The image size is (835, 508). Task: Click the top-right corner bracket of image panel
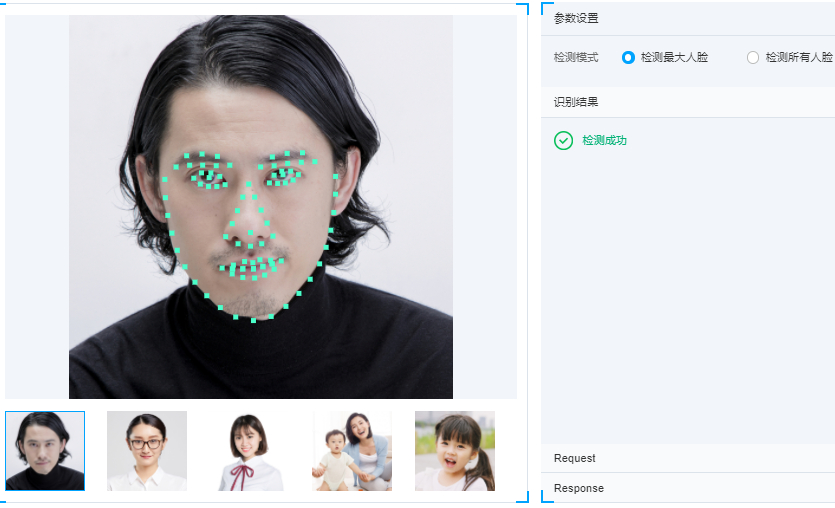point(522,9)
